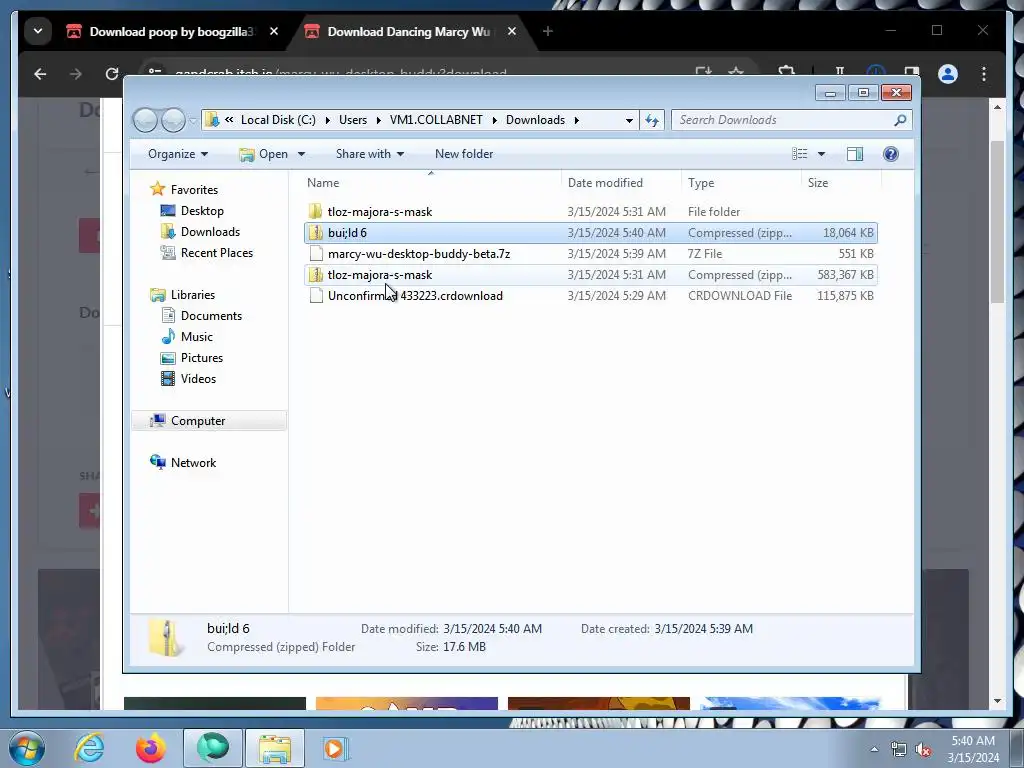Switch to Download poop by boogzilla tab
Image resolution: width=1024 pixels, height=768 pixels.
171,31
